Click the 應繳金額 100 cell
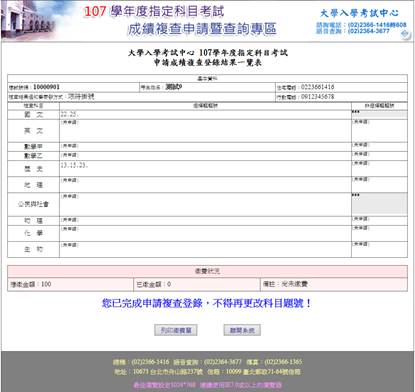 [x=70, y=284]
